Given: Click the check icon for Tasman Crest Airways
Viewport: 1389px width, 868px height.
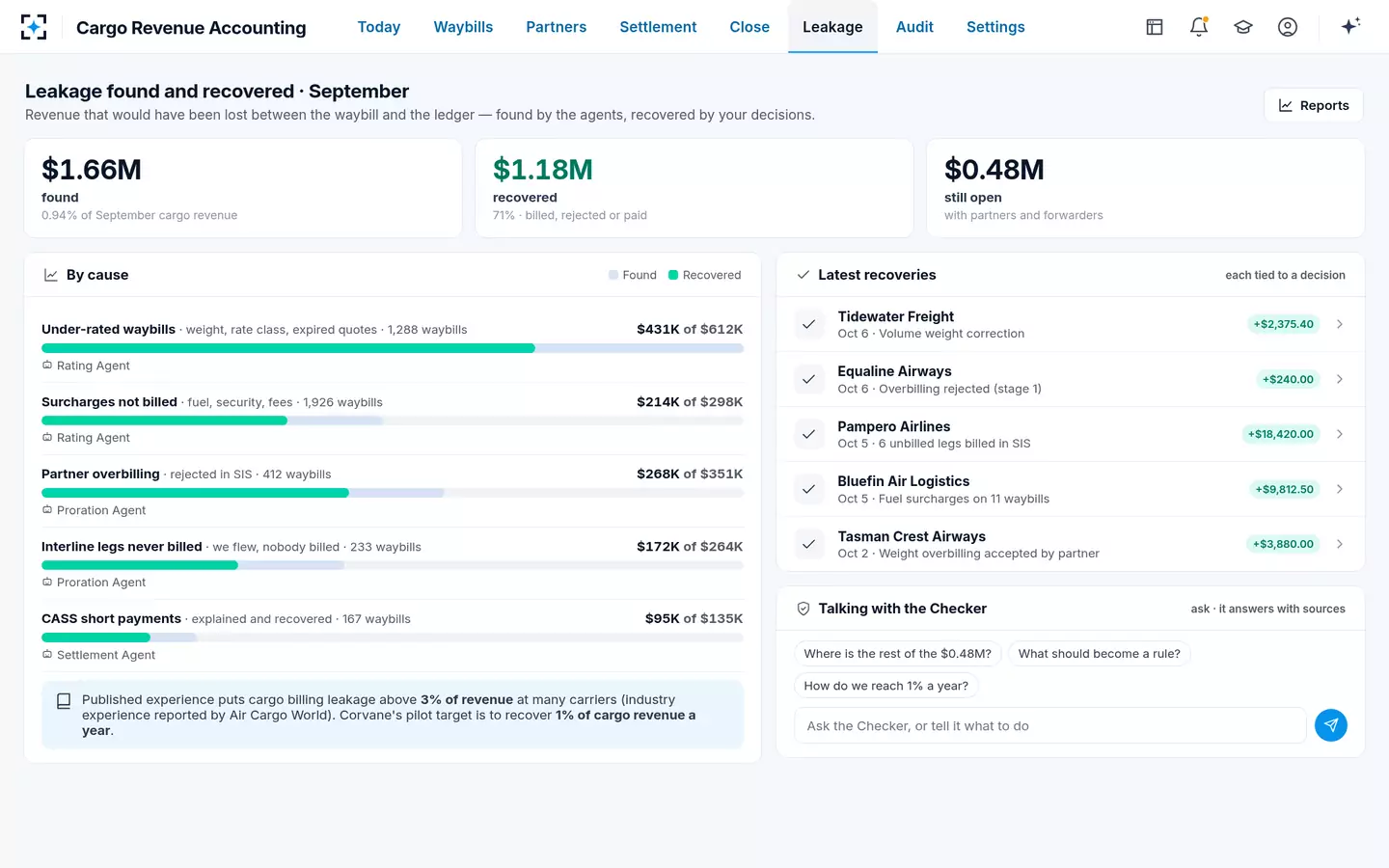Looking at the screenshot, I should [x=809, y=544].
